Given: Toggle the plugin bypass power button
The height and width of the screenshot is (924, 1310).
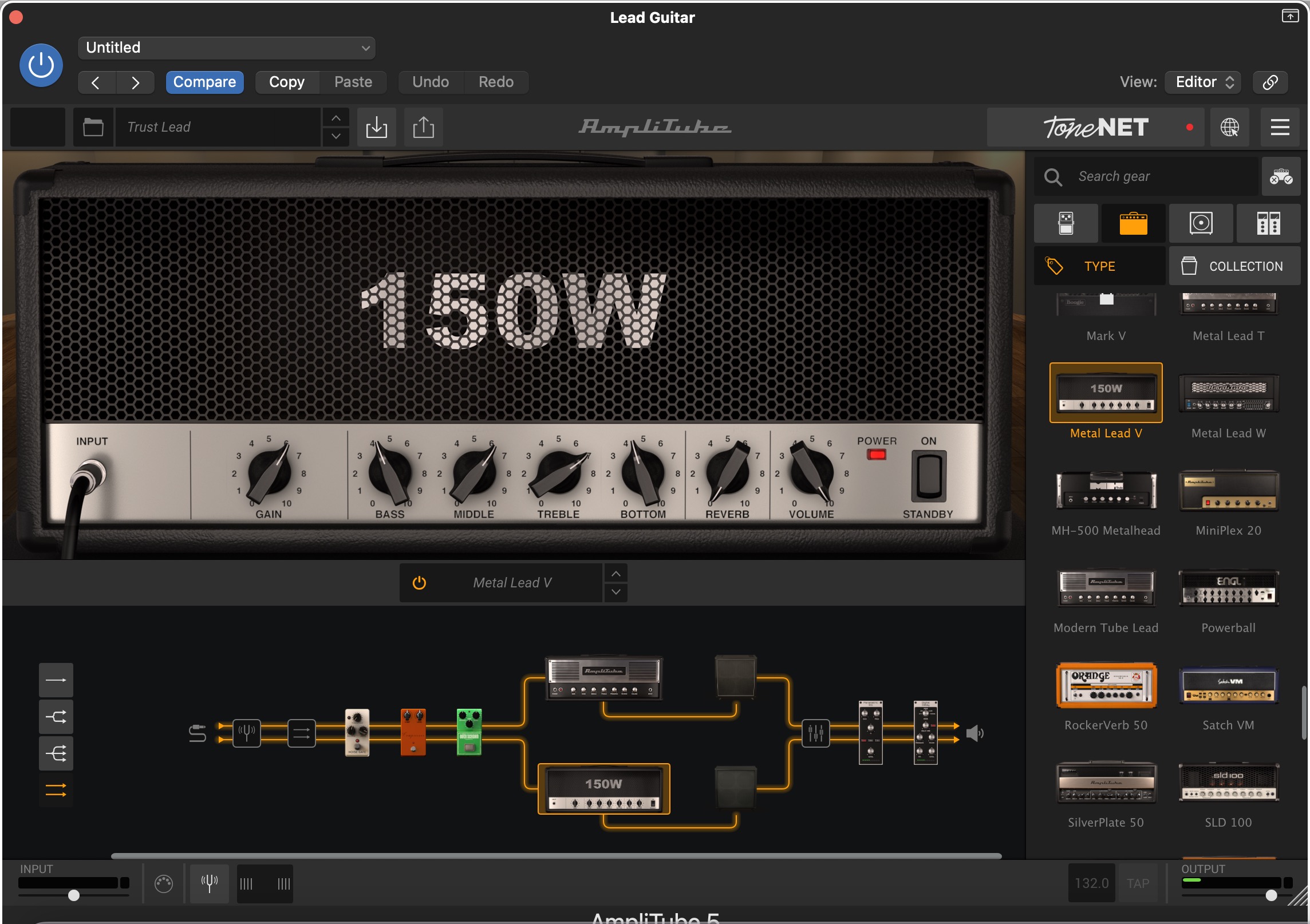Looking at the screenshot, I should (41, 65).
